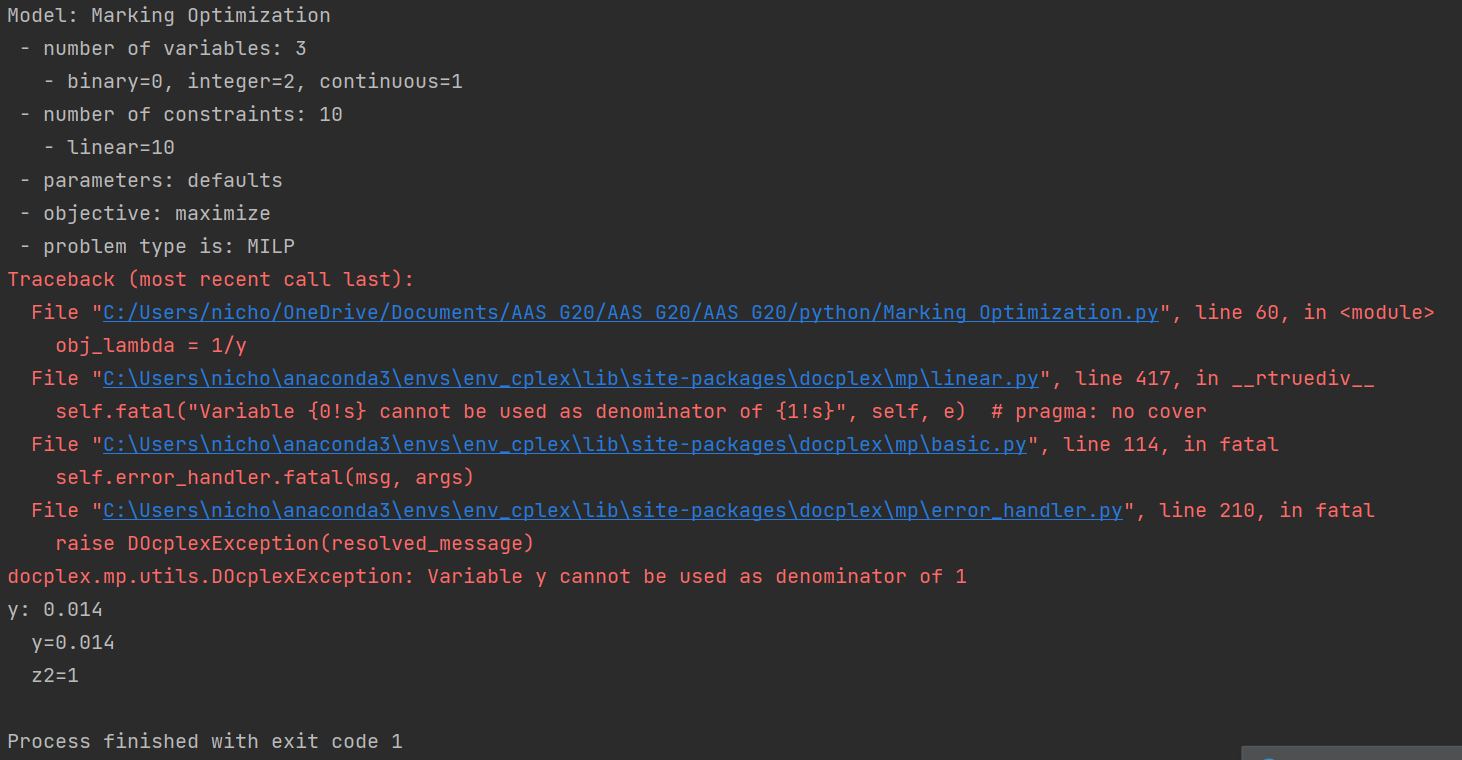Click the 'Model: Marking Optimization' output line
Image resolution: width=1462 pixels, height=760 pixels.
[x=169, y=16]
